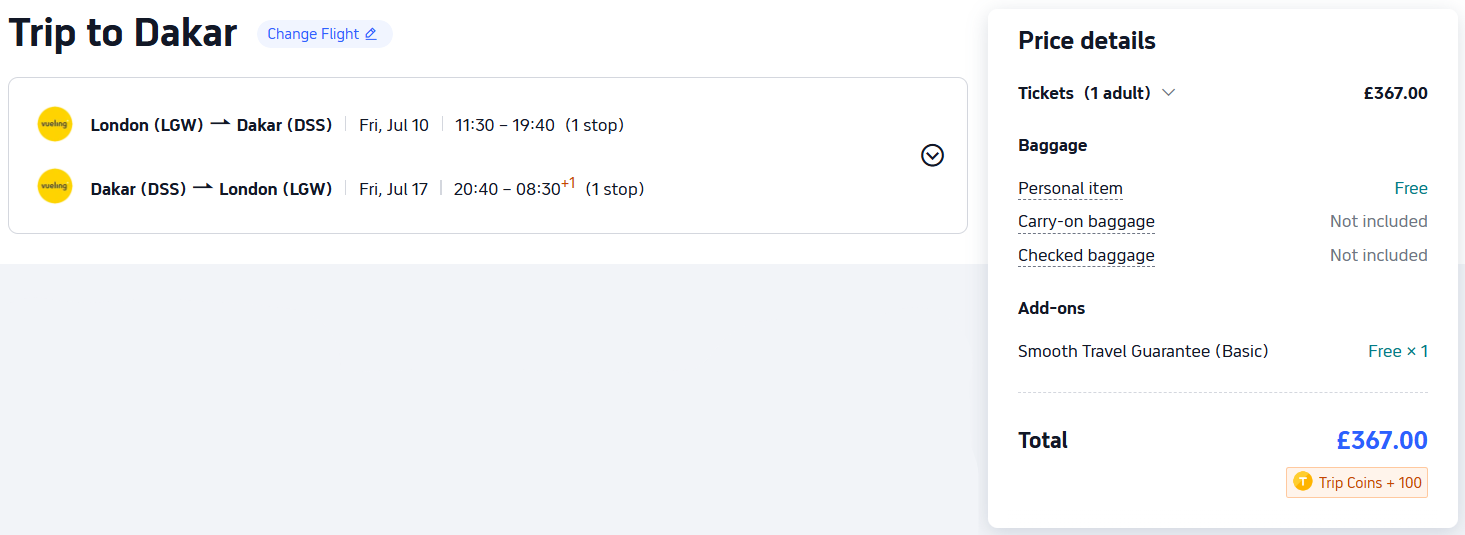Screen dimensions: 1465x535
Task: Click the Change Flight button
Action: pos(313,34)
